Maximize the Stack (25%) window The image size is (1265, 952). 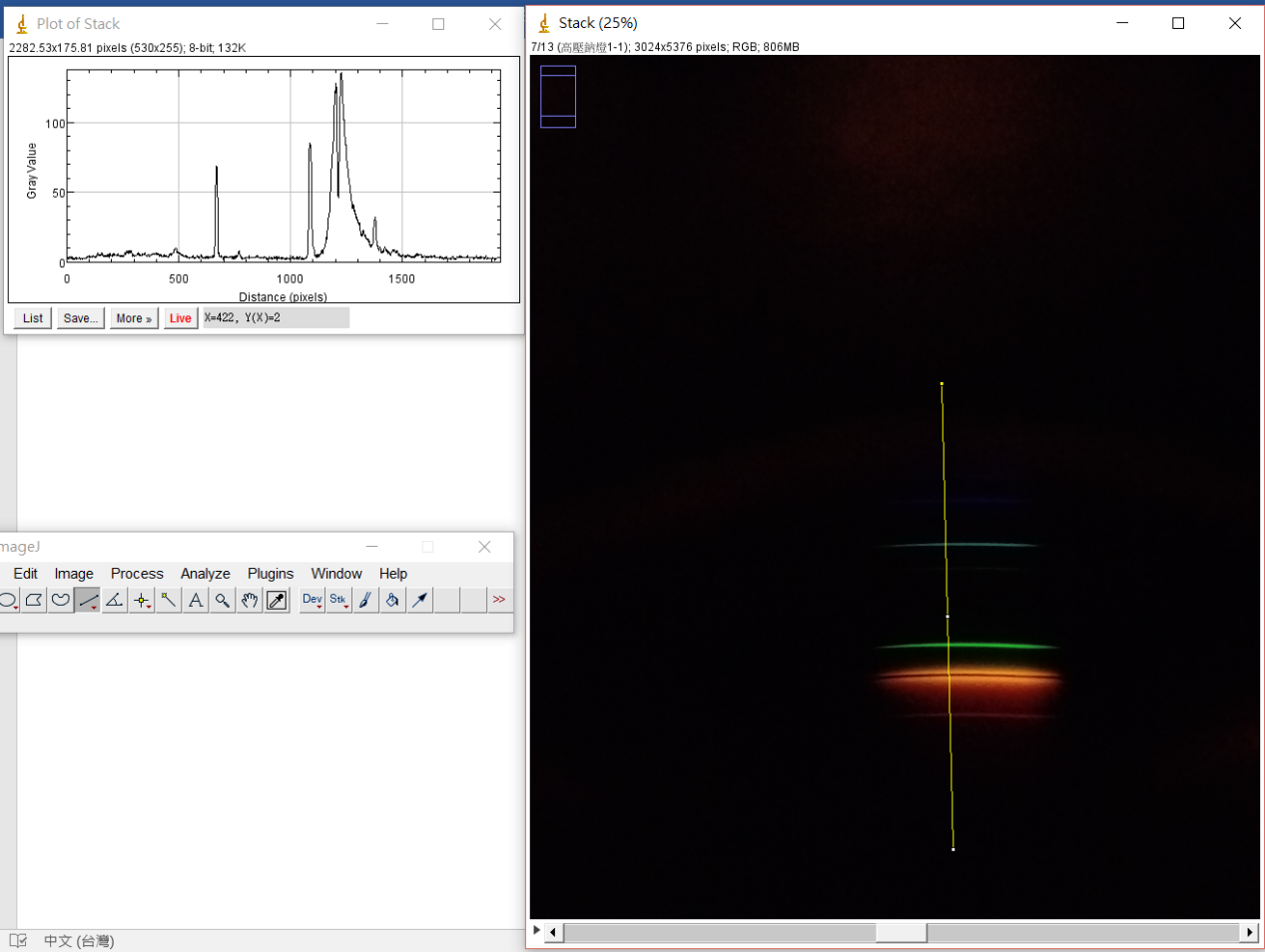pos(1178,23)
